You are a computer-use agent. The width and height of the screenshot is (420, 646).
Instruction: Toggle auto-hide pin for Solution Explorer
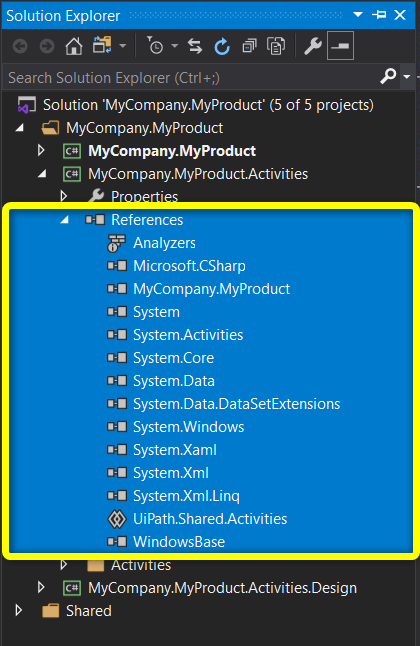point(379,15)
